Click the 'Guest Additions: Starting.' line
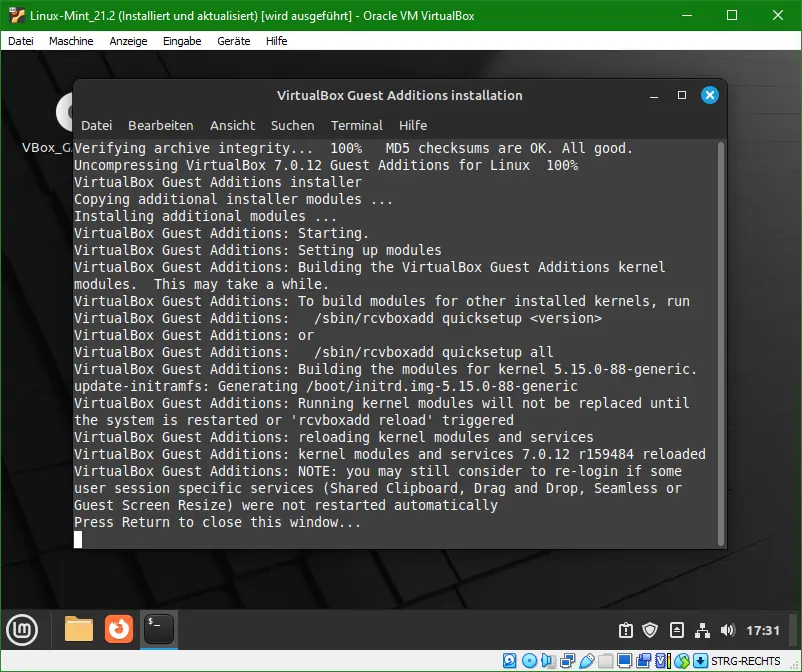Image resolution: width=802 pixels, height=672 pixels. pyautogui.click(x=221, y=233)
